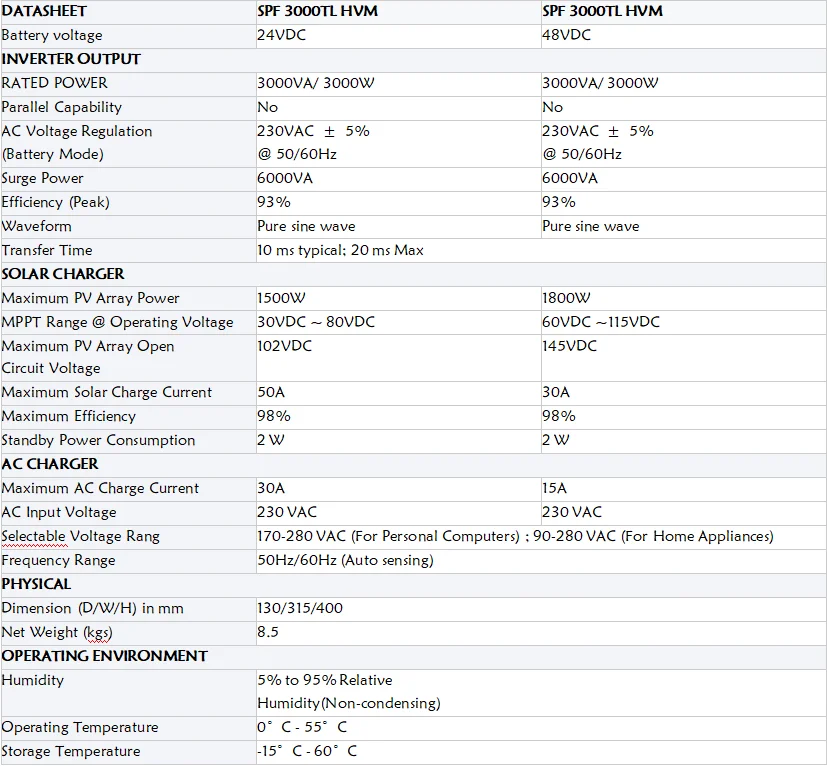Select the 145VDC open circuit voltage cell
The image size is (827, 766).
[684, 358]
